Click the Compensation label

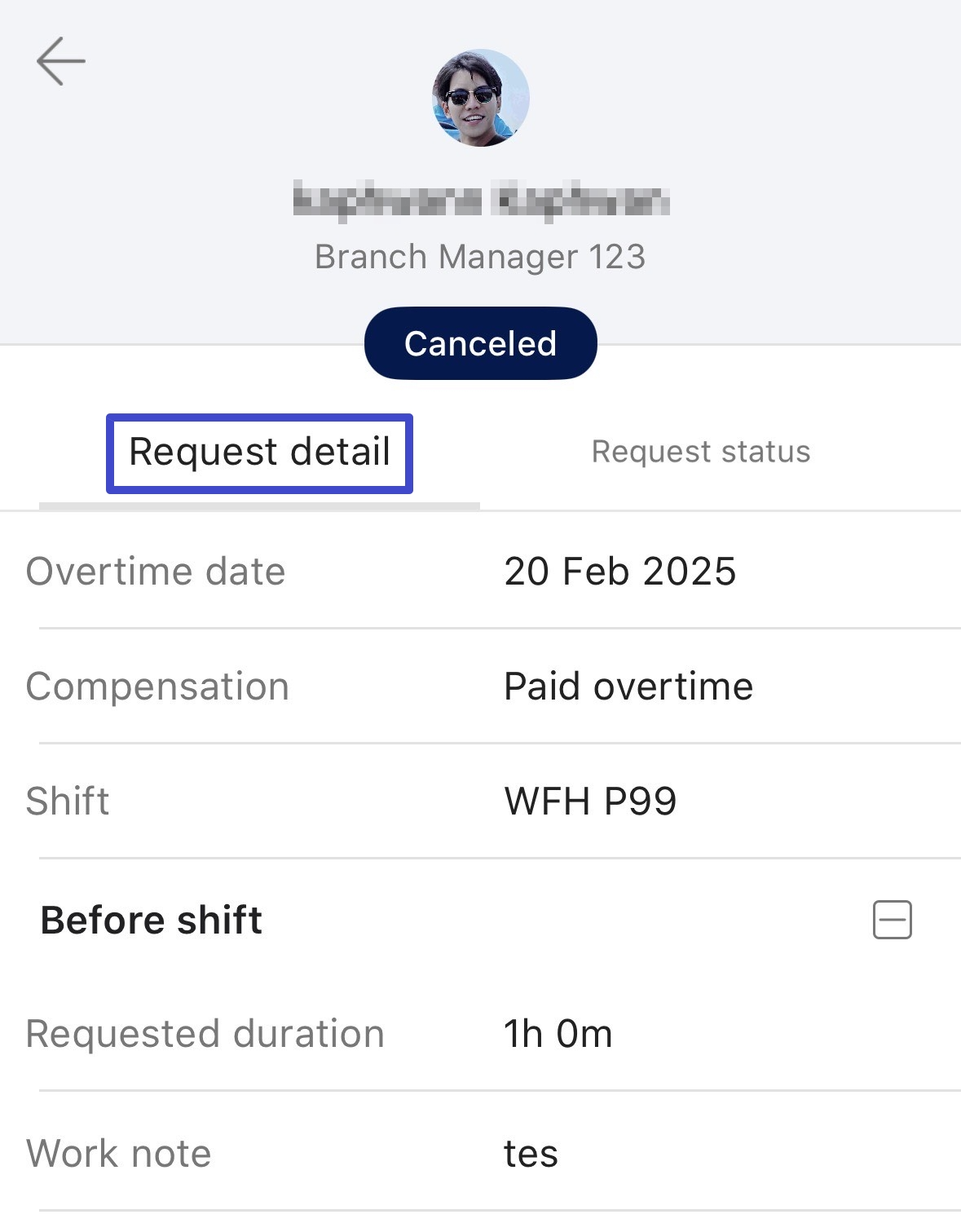tap(157, 687)
